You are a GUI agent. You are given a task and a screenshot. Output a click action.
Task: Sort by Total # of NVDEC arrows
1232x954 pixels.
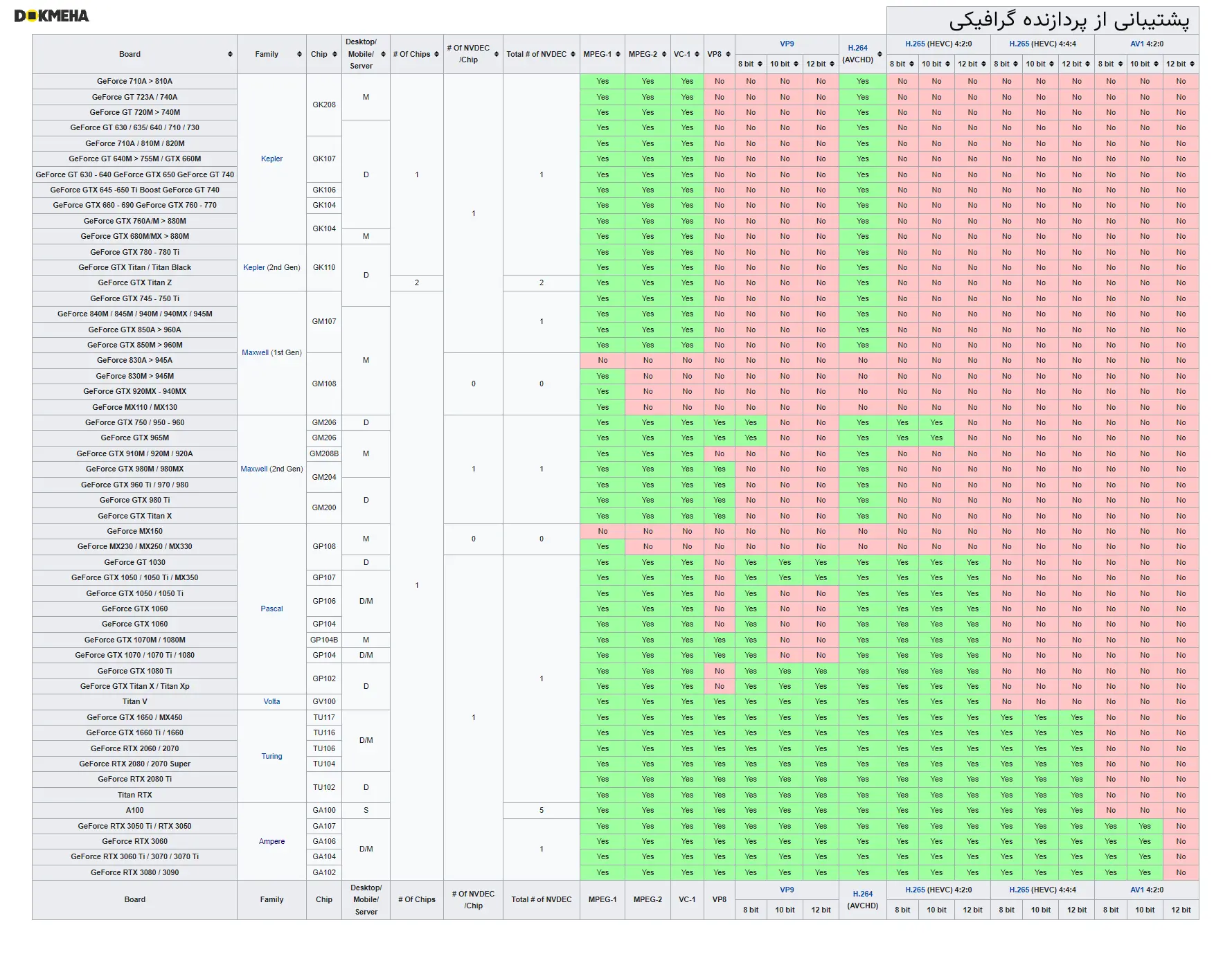click(x=573, y=54)
